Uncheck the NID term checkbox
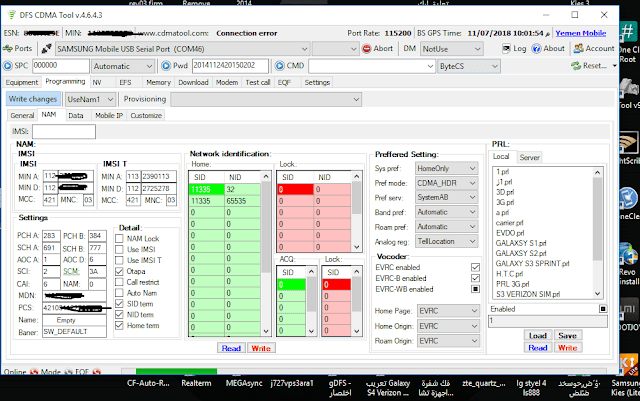This screenshot has width=640, height=401. pos(119,314)
